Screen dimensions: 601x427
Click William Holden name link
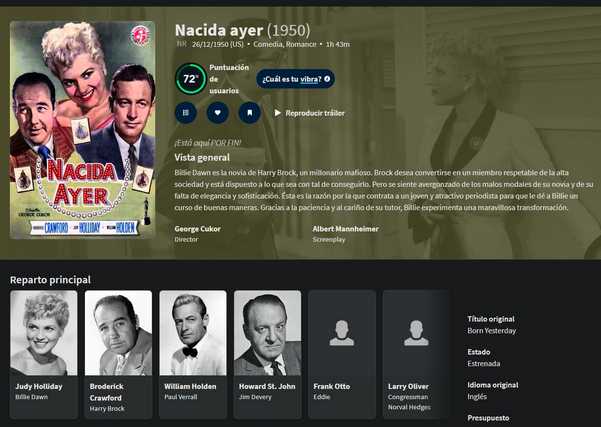(x=190, y=386)
